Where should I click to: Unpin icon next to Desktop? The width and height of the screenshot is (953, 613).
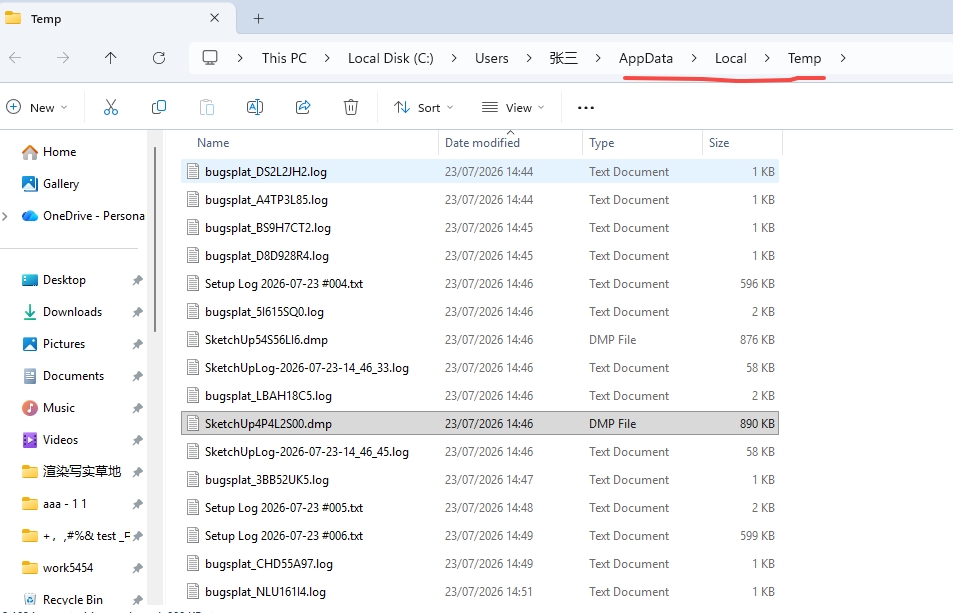137,280
